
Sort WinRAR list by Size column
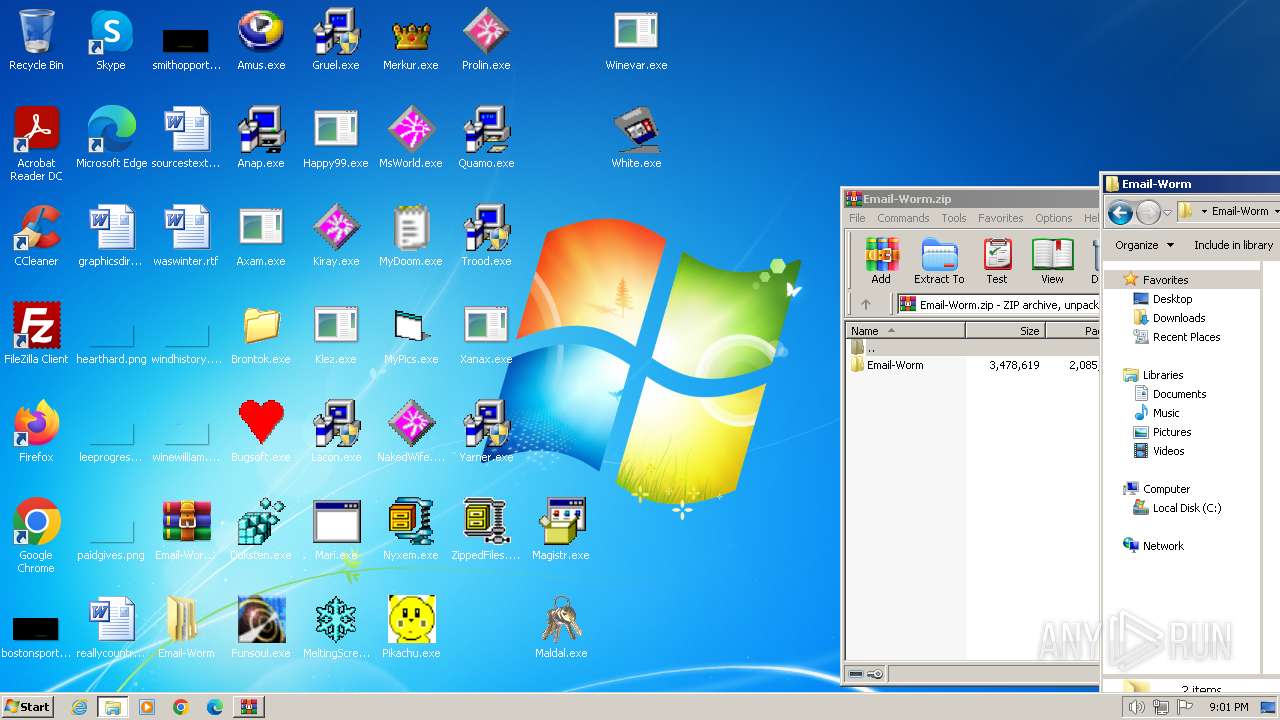pyautogui.click(x=1005, y=331)
